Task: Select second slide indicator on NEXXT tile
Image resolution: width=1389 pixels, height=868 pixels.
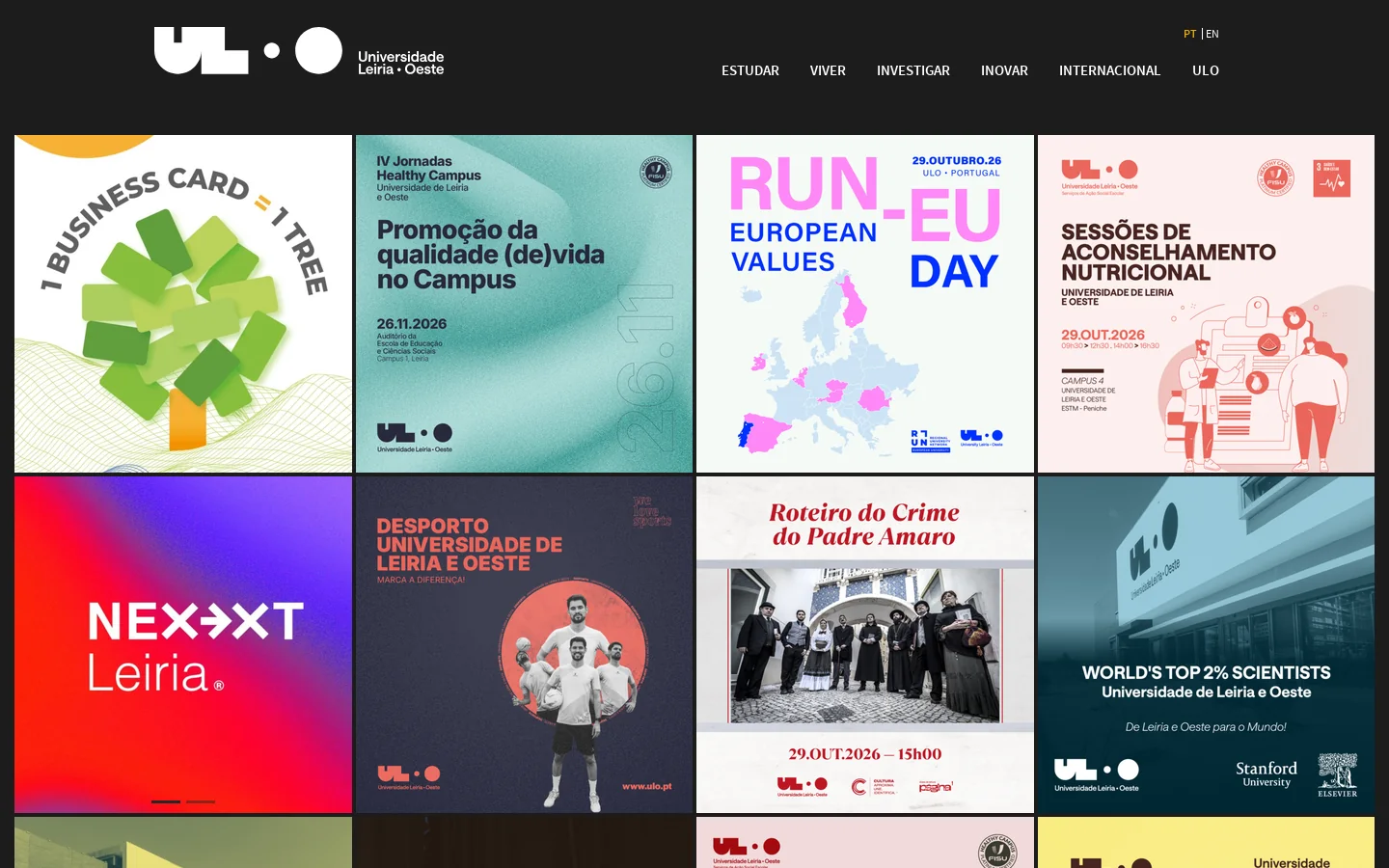Action: (x=201, y=801)
